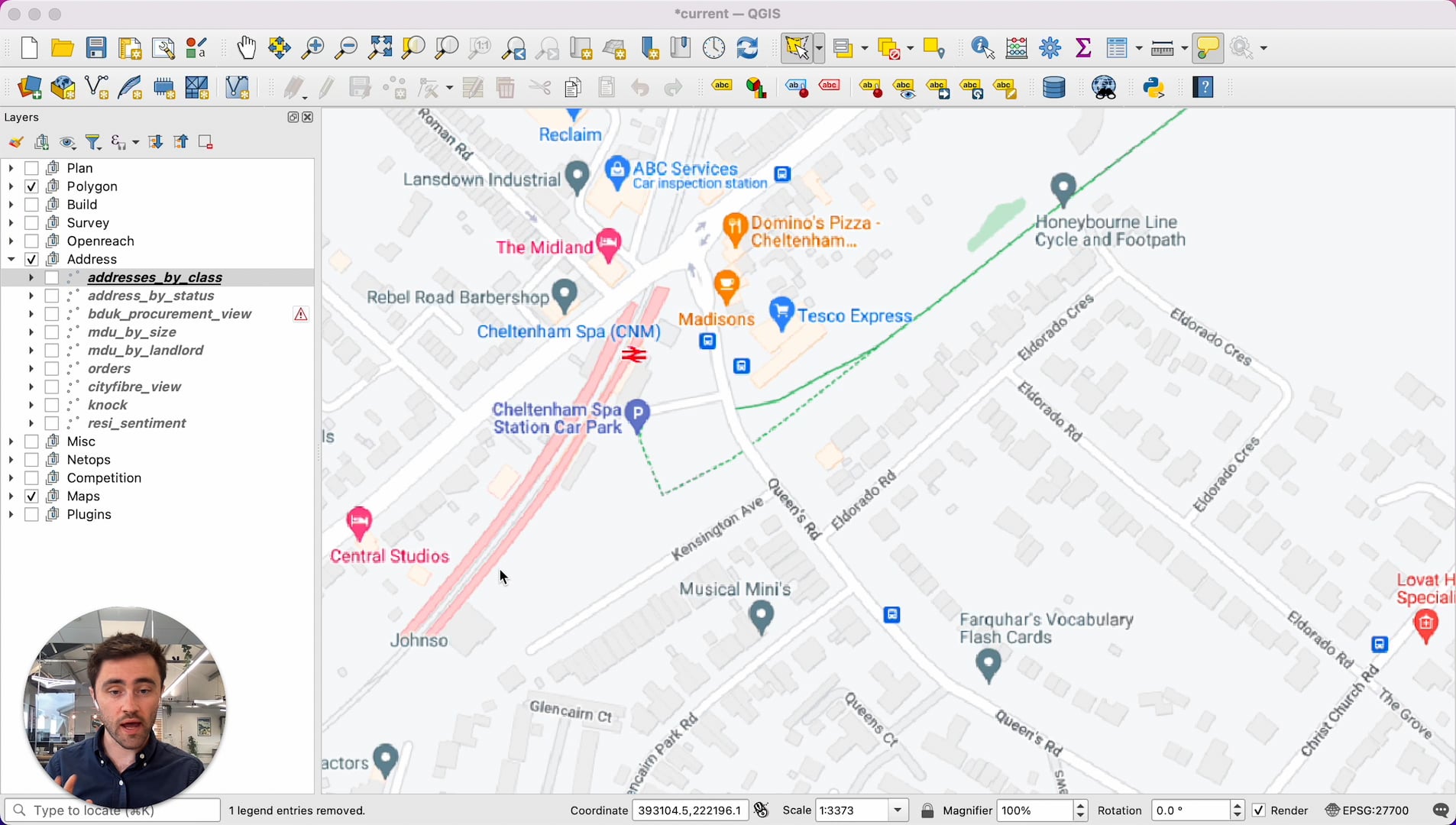The width and height of the screenshot is (1456, 825).
Task: Click the Zoom Full extent icon
Action: (380, 48)
